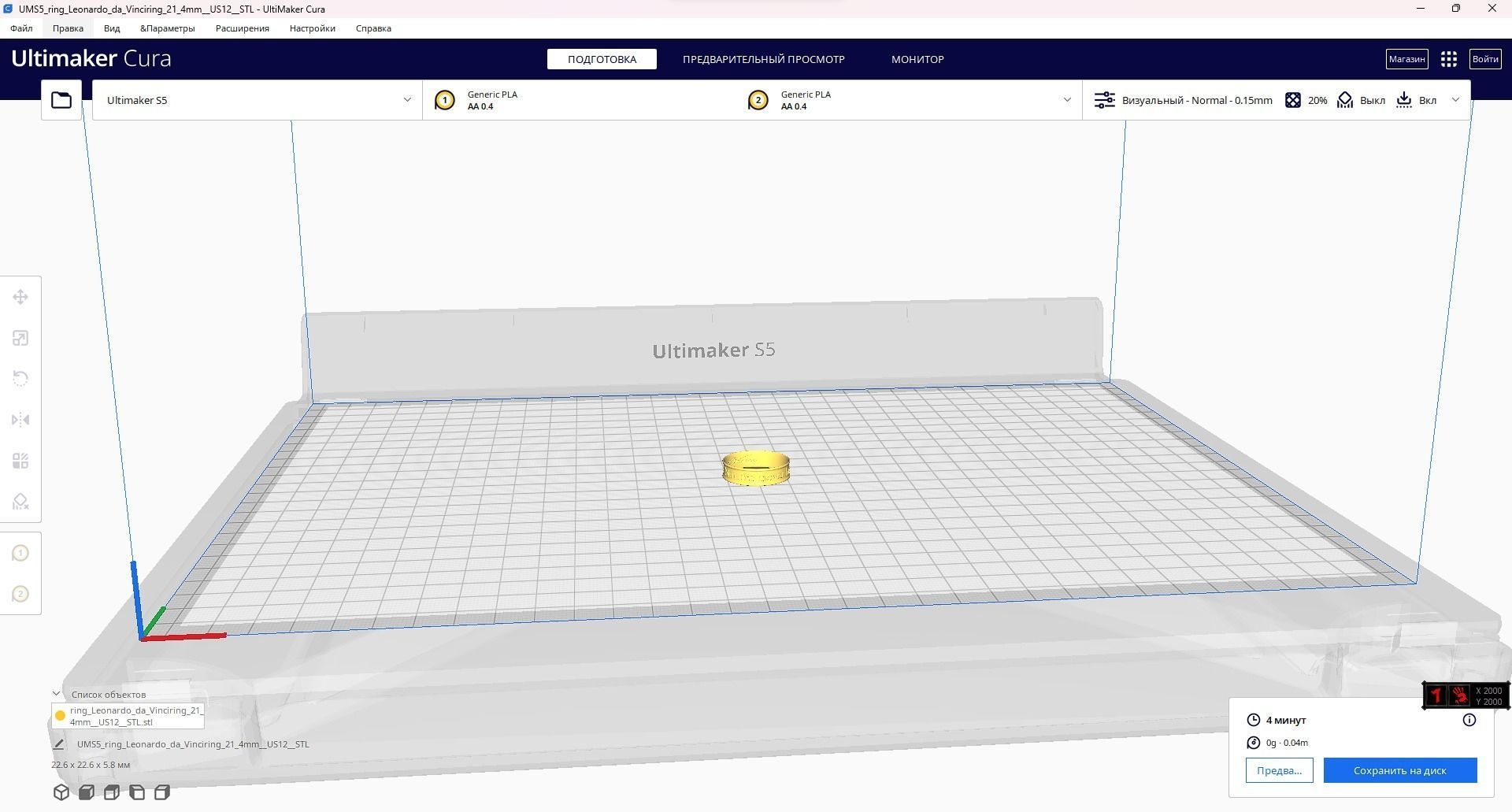1512x812 pixels.
Task: Open the per-model settings tool
Action: click(x=20, y=461)
